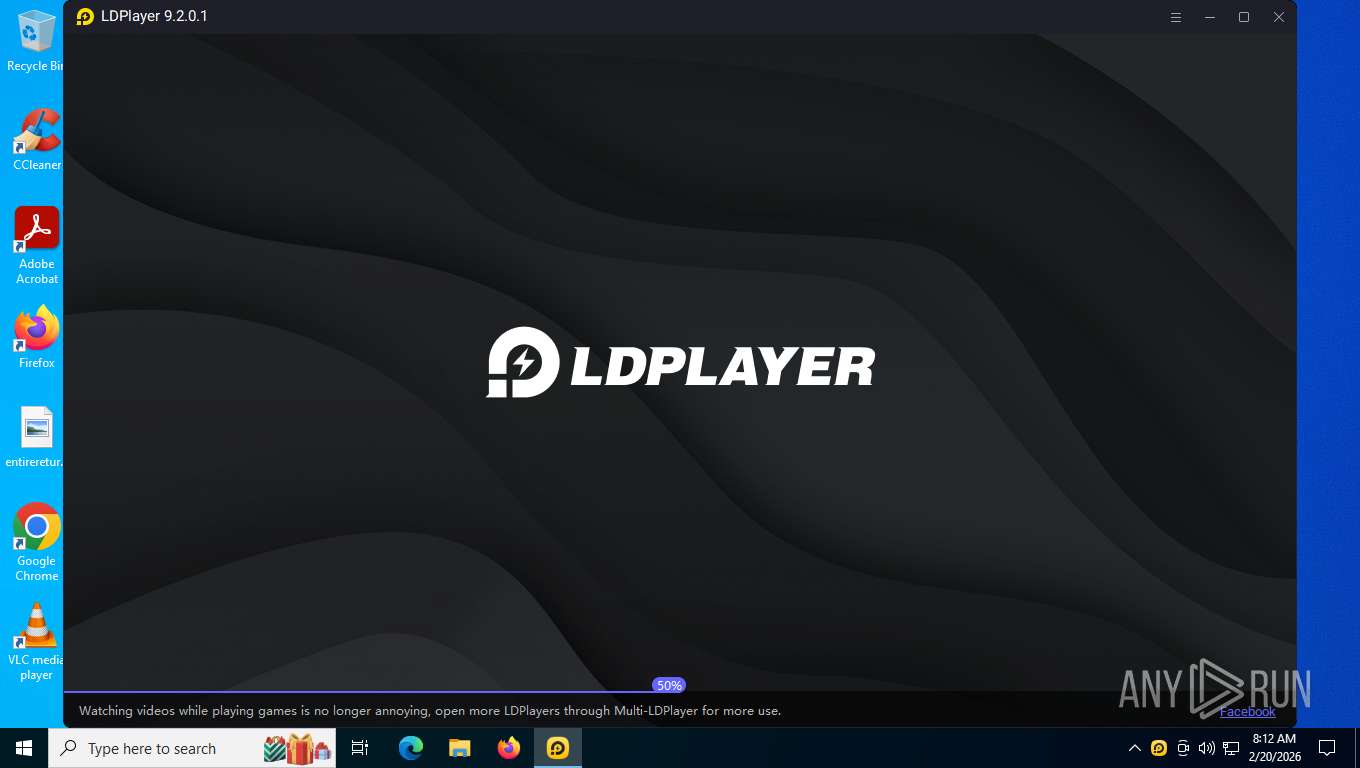The width and height of the screenshot is (1360, 768).
Task: Maximize the LDPlayer window
Action: click(x=1244, y=17)
